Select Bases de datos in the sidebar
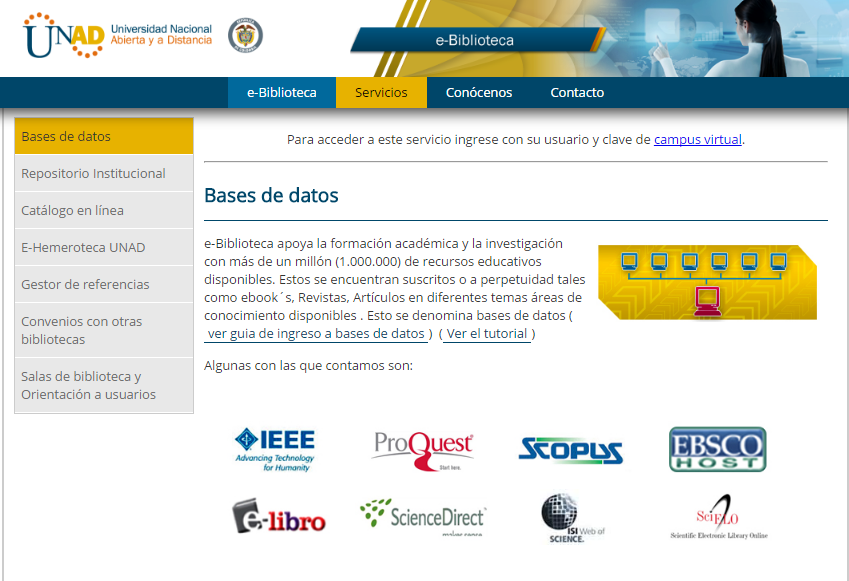The width and height of the screenshot is (849, 581). click(104, 136)
